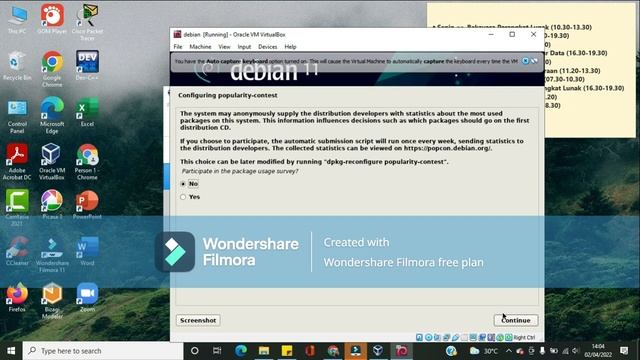
Task: Open the volume tray icon
Action: point(576,351)
